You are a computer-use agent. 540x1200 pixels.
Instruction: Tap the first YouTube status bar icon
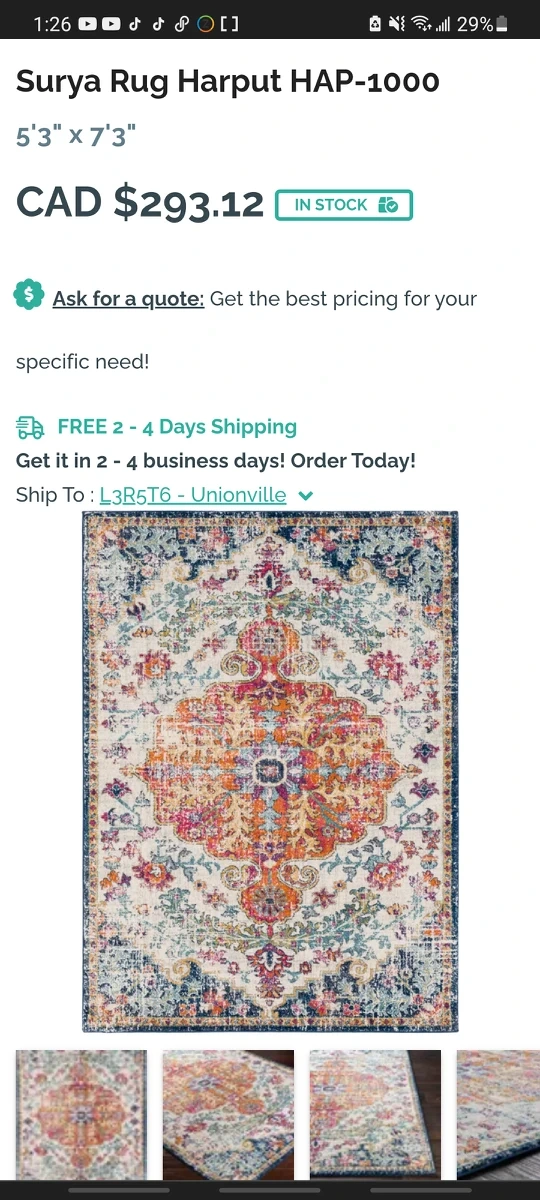coord(87,24)
